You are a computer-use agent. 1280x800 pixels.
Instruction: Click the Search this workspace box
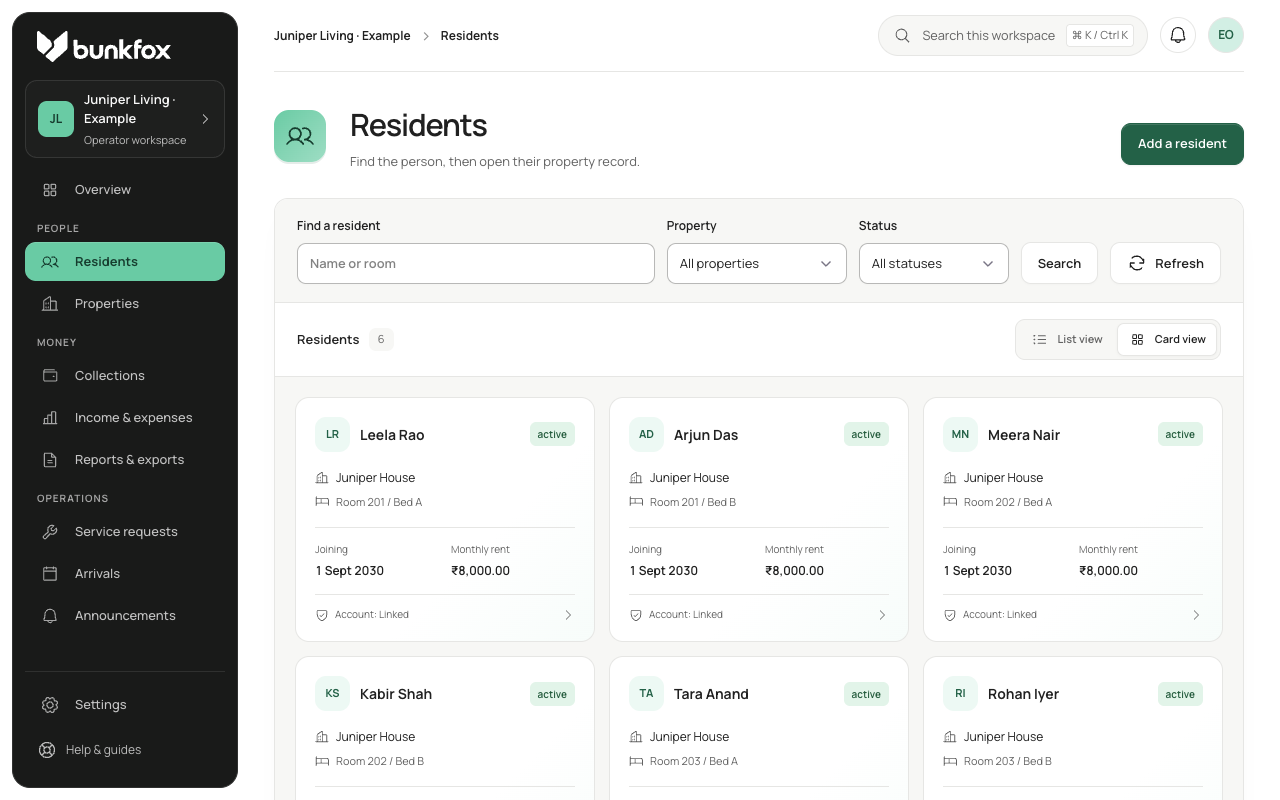1012,36
